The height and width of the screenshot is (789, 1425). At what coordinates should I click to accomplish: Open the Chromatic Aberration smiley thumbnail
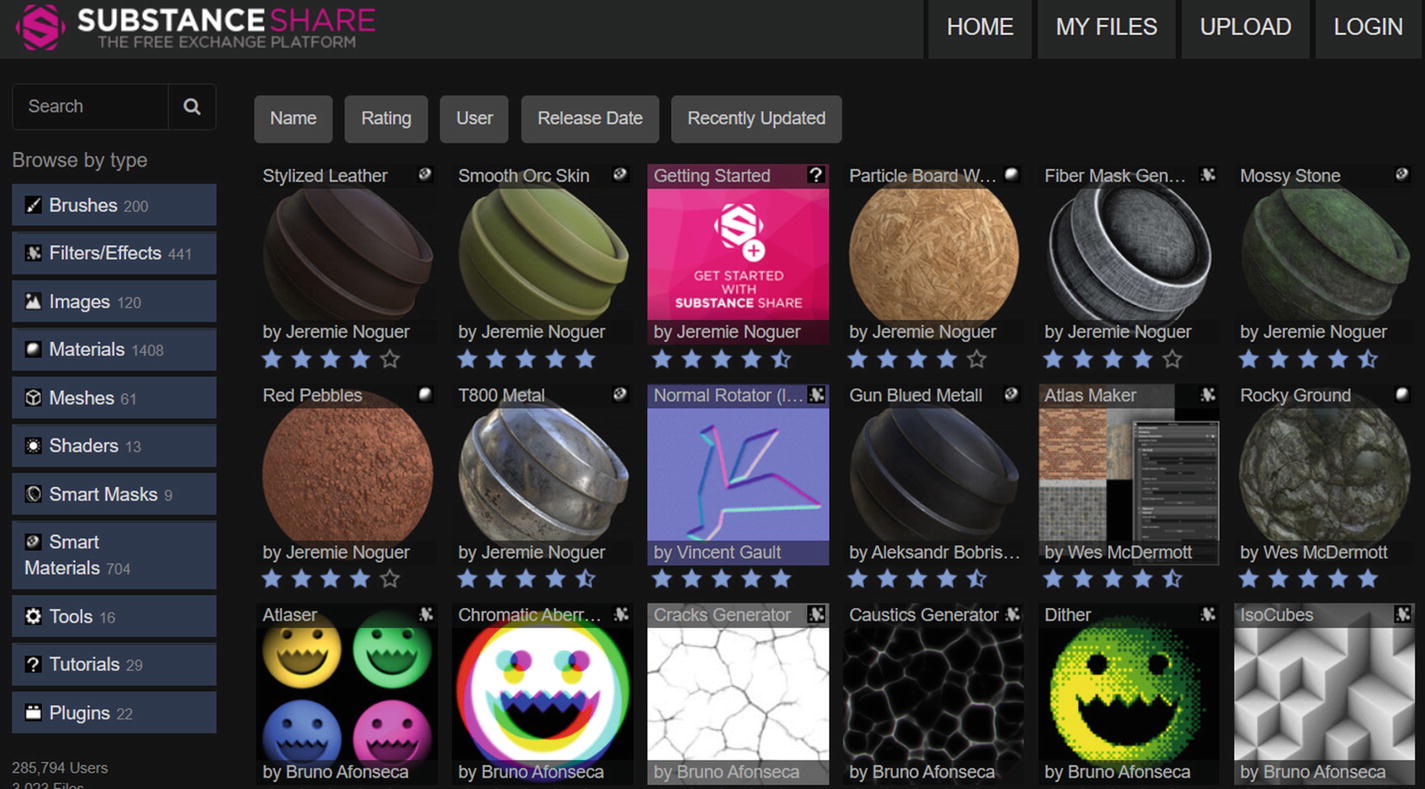tap(543, 694)
